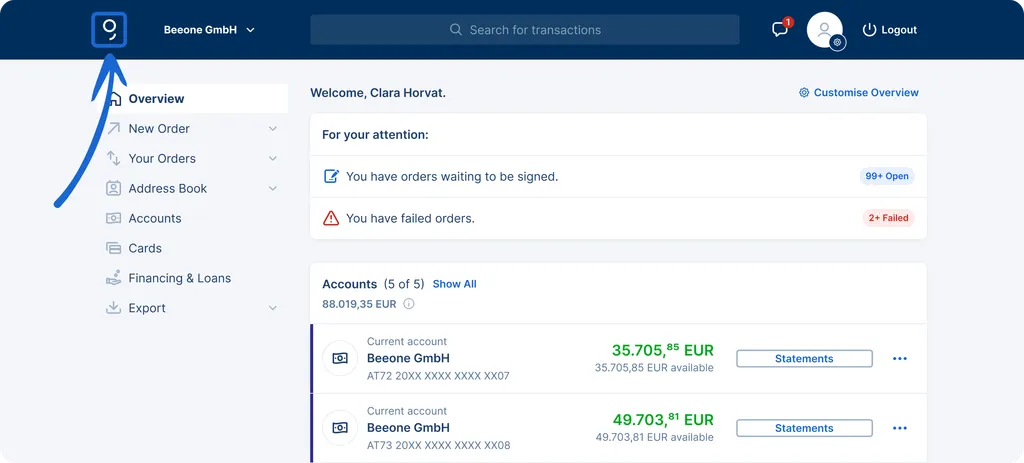Click the account icon for AT72 account

(x=340, y=359)
